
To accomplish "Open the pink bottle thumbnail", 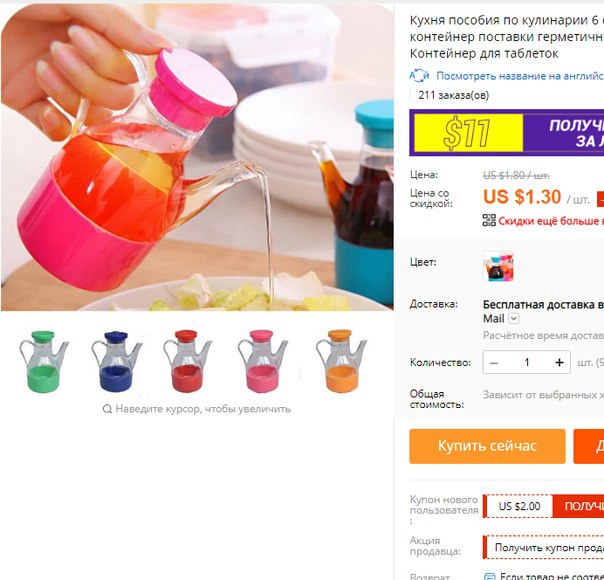I will point(262,361).
